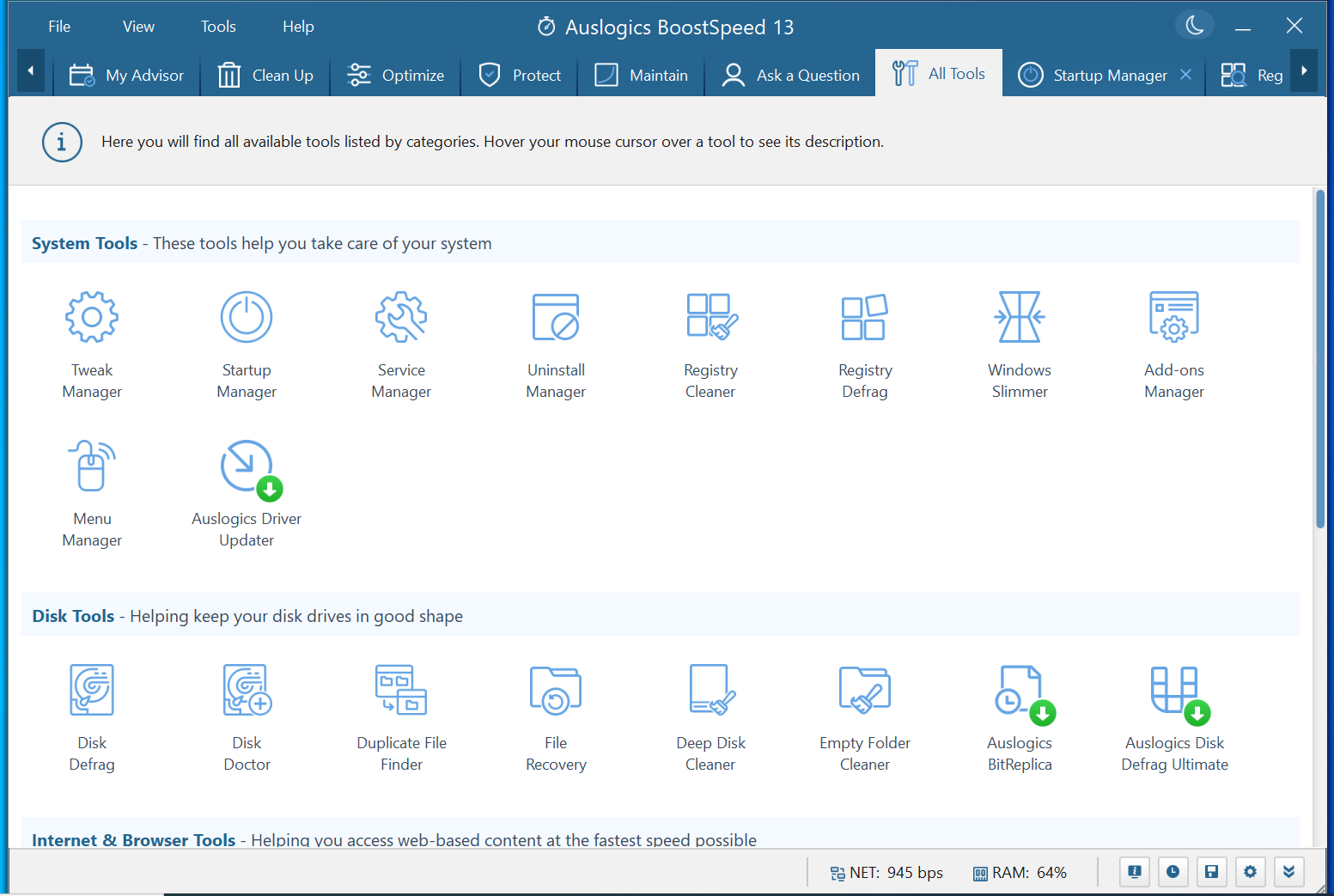The width and height of the screenshot is (1334, 896).
Task: Open the File Recovery tool
Action: coord(556,718)
